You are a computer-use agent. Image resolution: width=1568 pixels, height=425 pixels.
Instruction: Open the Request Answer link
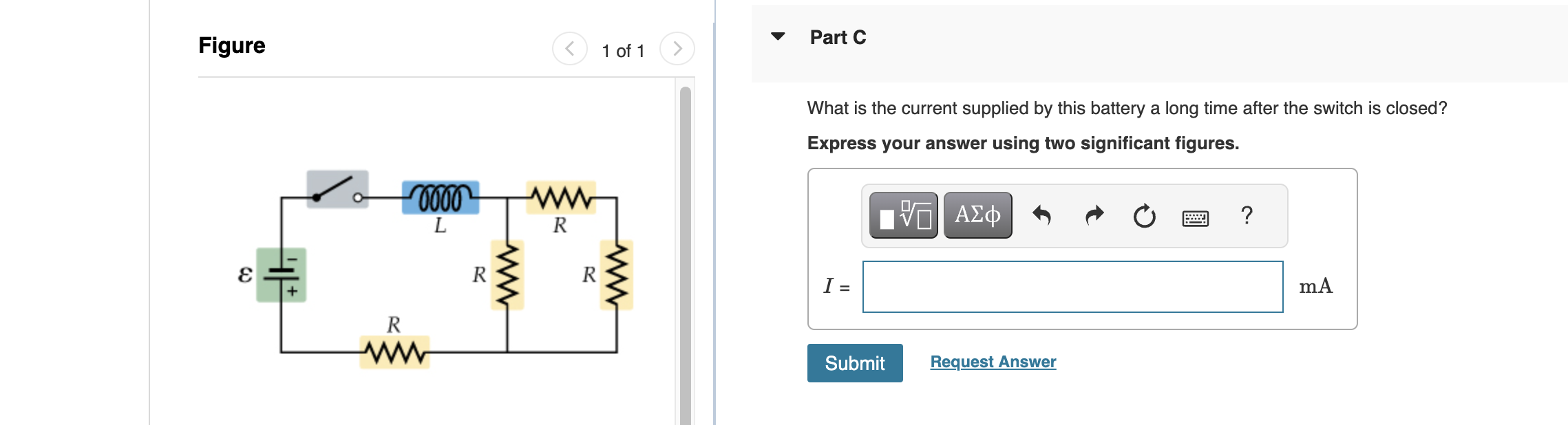pos(992,362)
